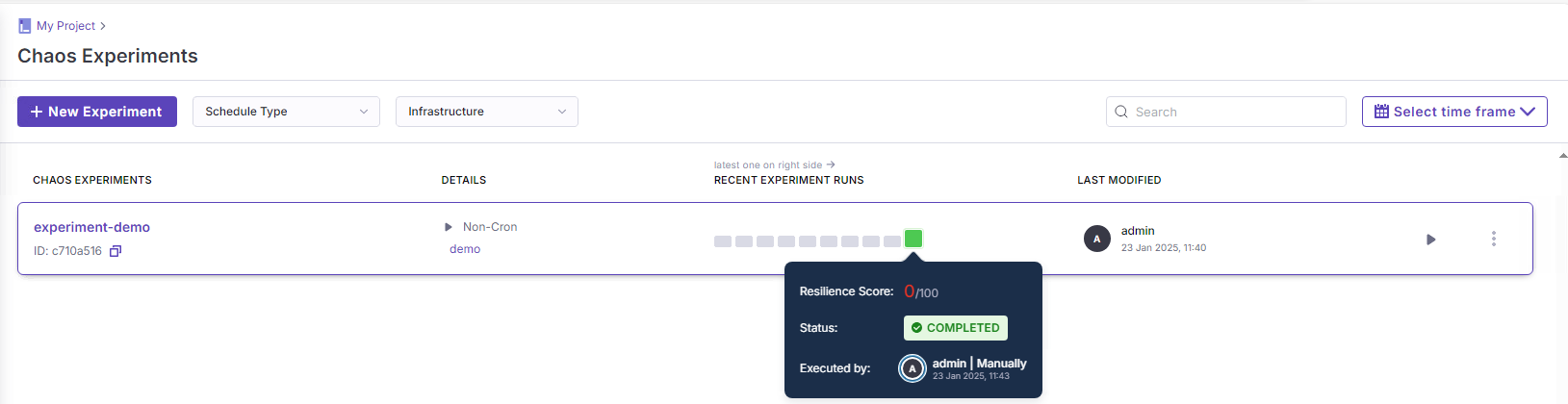Click the first gray experiment run square
This screenshot has height=404, width=1568.
click(x=723, y=241)
